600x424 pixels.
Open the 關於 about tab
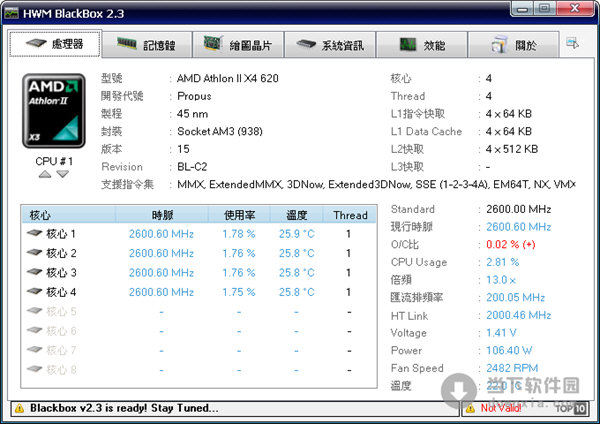[514, 44]
